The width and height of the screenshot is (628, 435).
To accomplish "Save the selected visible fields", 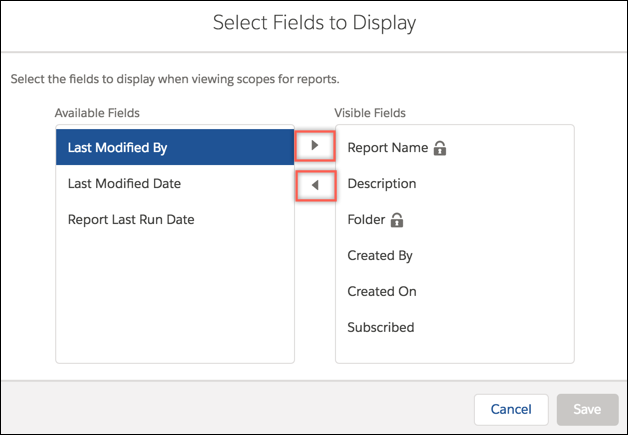I will (x=587, y=409).
